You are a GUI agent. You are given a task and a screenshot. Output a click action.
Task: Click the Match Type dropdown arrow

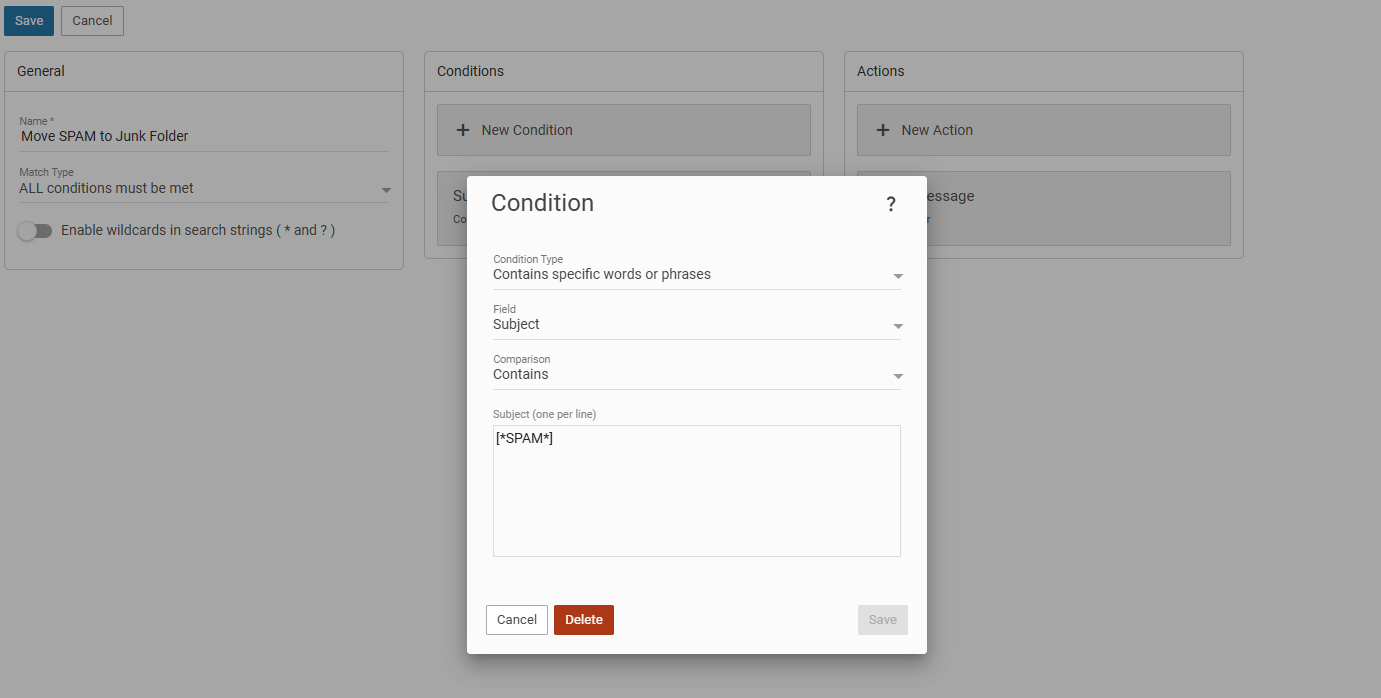(x=386, y=190)
